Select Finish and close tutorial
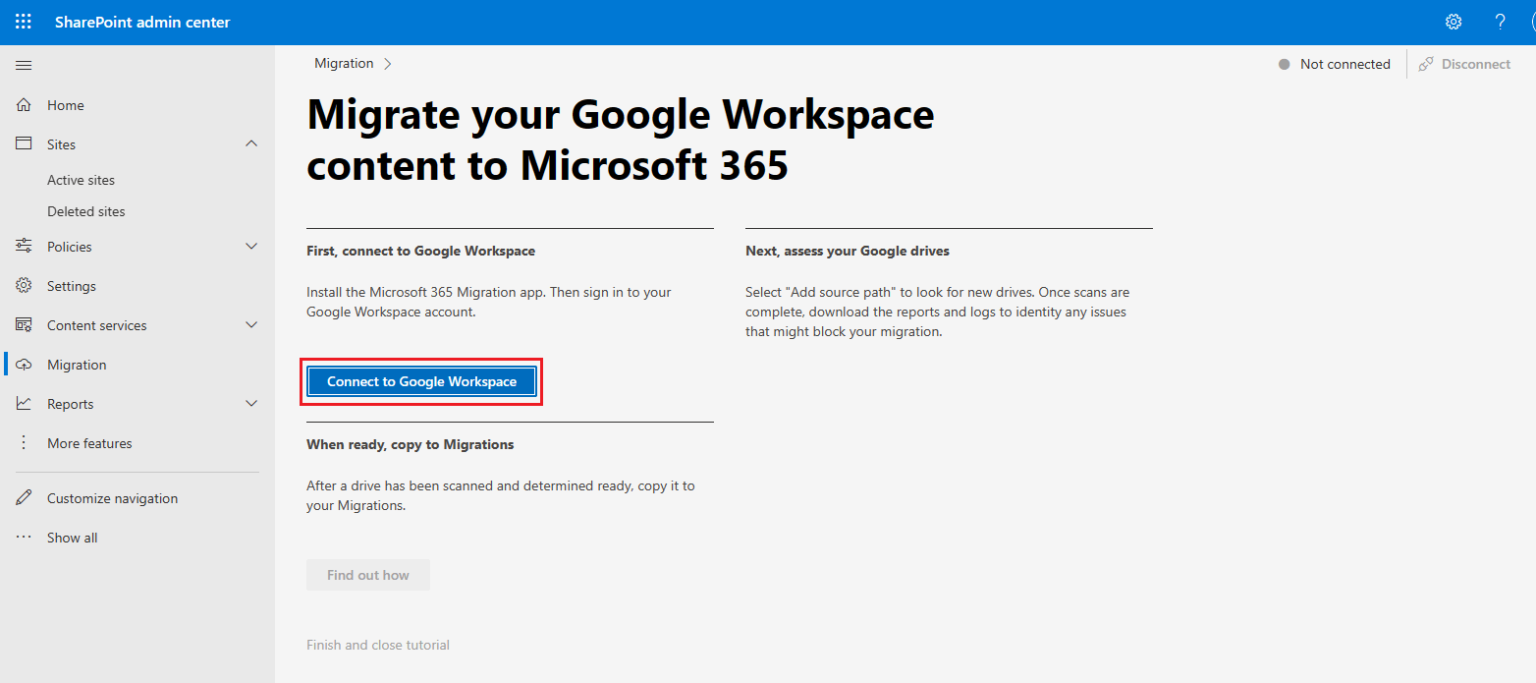Viewport: 1536px width, 683px height. (x=377, y=644)
